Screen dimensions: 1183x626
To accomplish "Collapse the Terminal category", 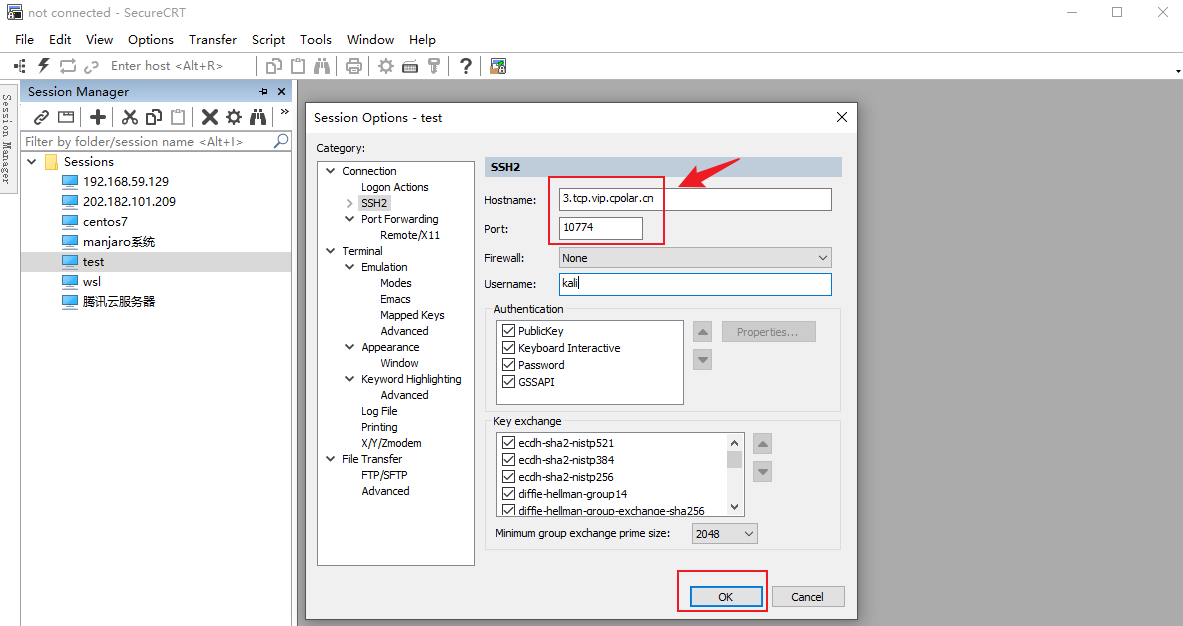I will [x=330, y=251].
